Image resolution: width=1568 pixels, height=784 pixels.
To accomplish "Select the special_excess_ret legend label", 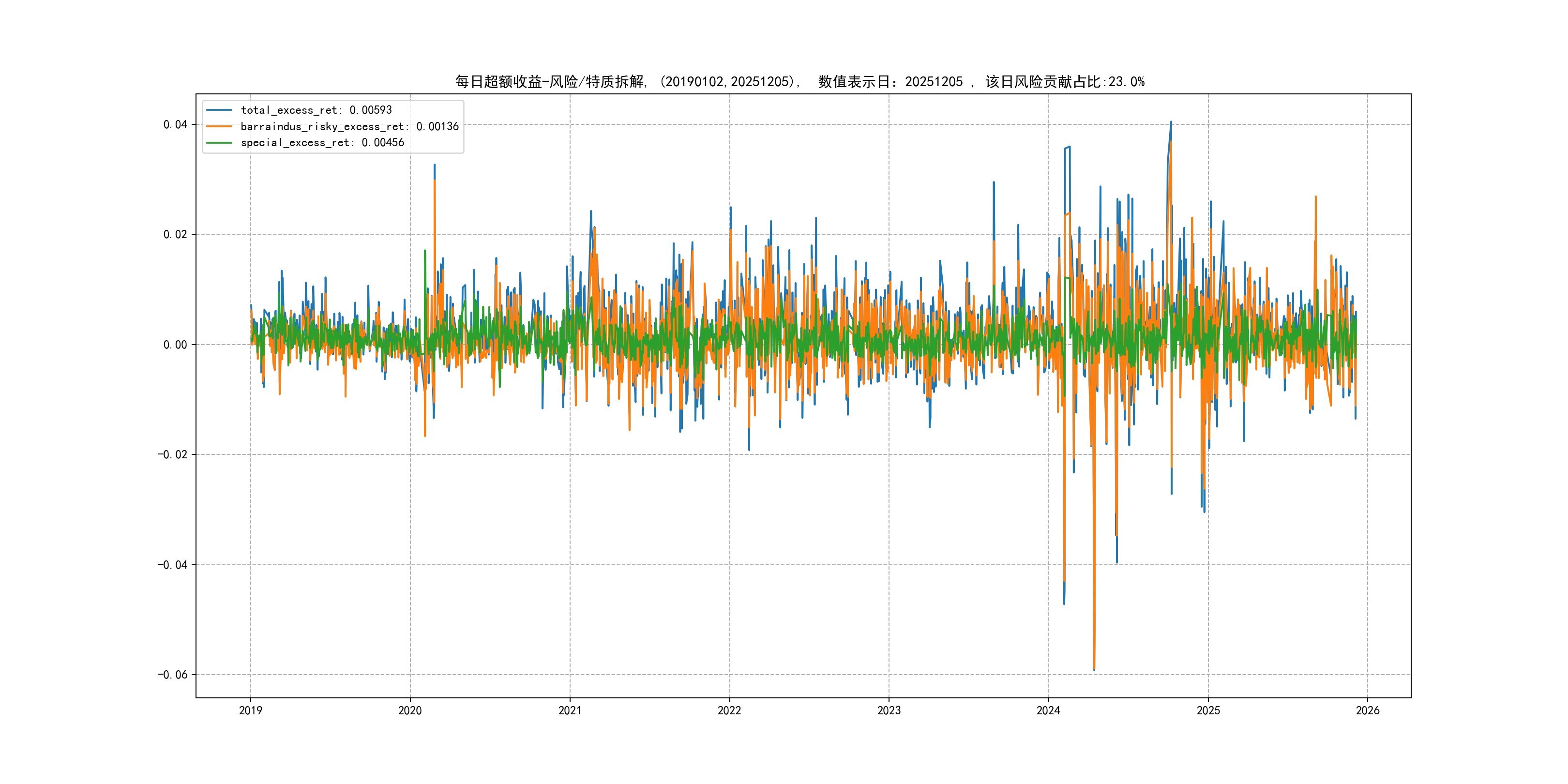I will (322, 142).
